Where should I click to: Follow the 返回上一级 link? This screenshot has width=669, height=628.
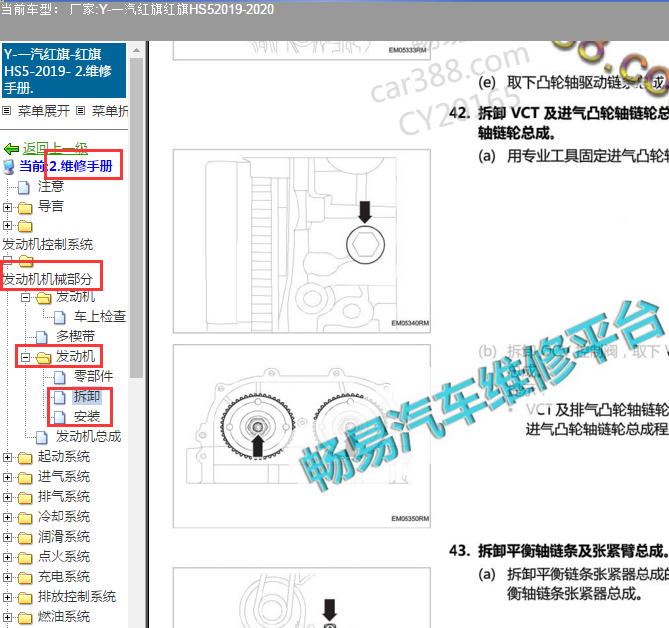(x=55, y=148)
